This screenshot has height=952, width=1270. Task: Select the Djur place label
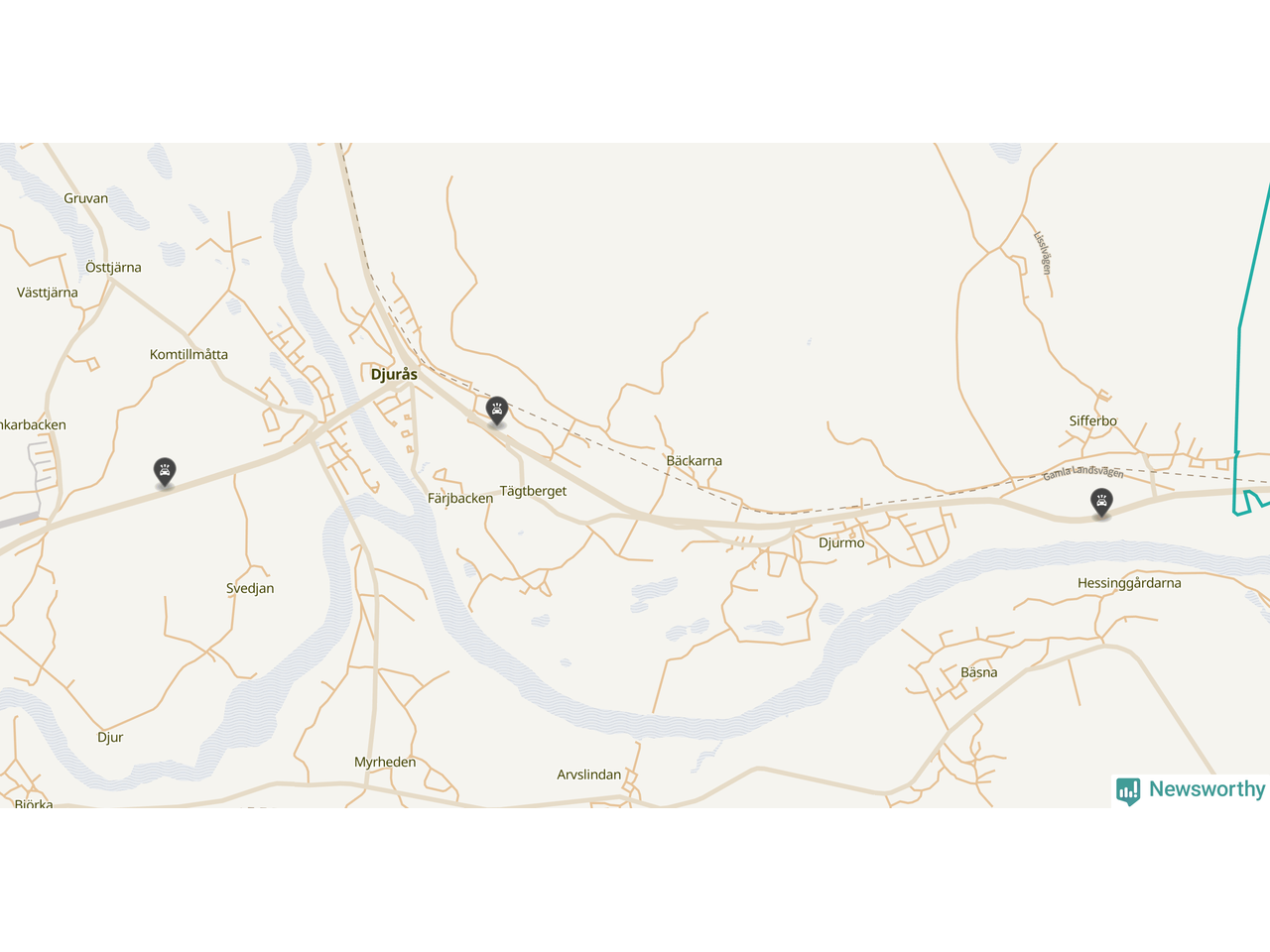(110, 738)
